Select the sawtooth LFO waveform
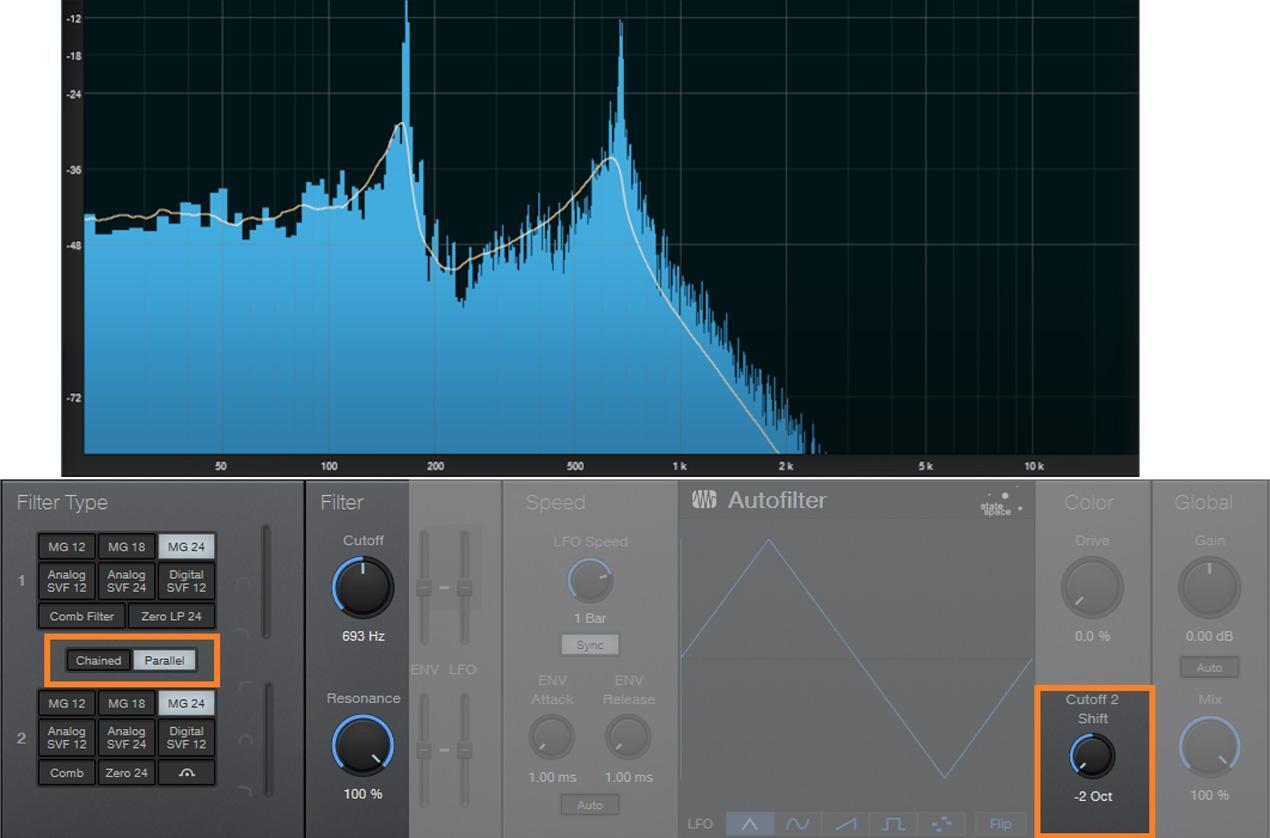Image resolution: width=1270 pixels, height=838 pixels. tap(847, 823)
